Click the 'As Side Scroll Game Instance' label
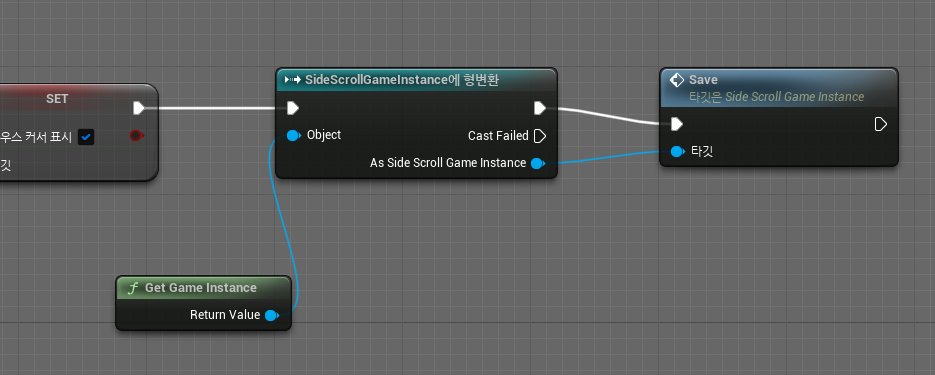The width and height of the screenshot is (935, 375). 448,163
